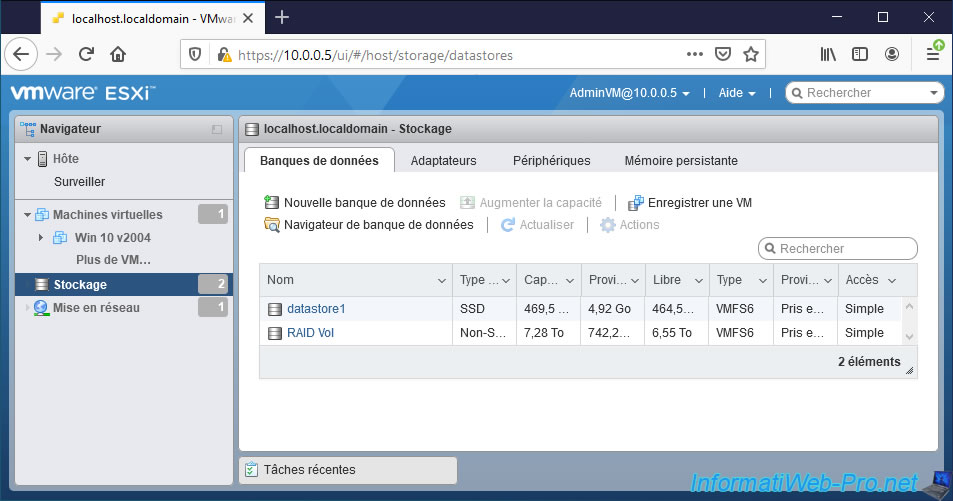Open Nom column header dropdown
Screen dimensions: 953x501
[442, 280]
